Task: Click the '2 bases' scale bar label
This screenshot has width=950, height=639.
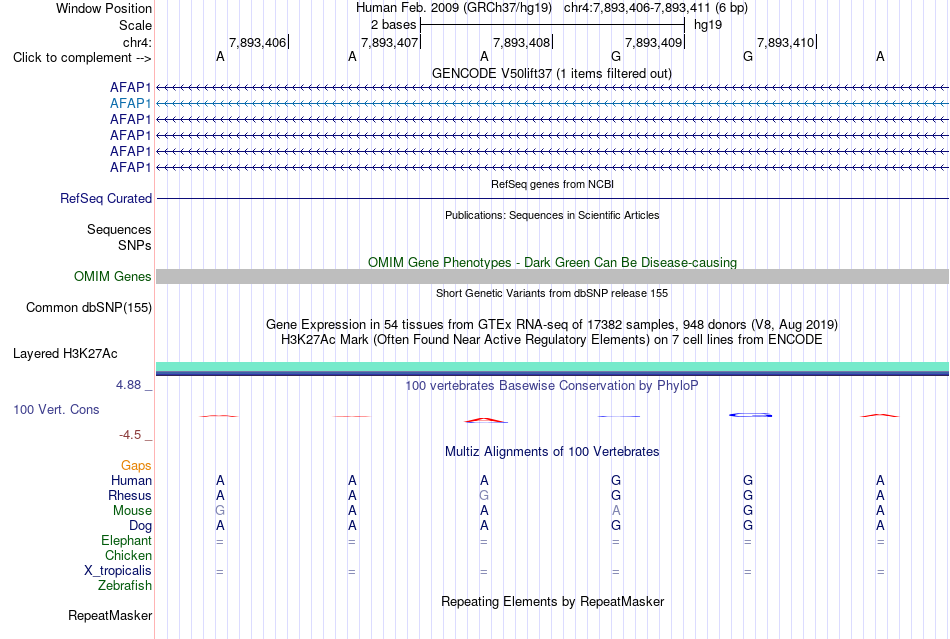Action: click(x=394, y=25)
